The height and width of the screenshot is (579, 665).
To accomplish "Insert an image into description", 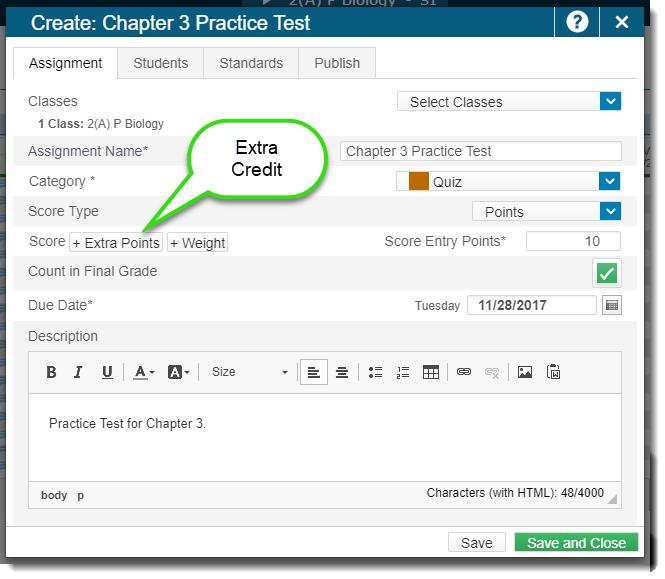I will 524,372.
